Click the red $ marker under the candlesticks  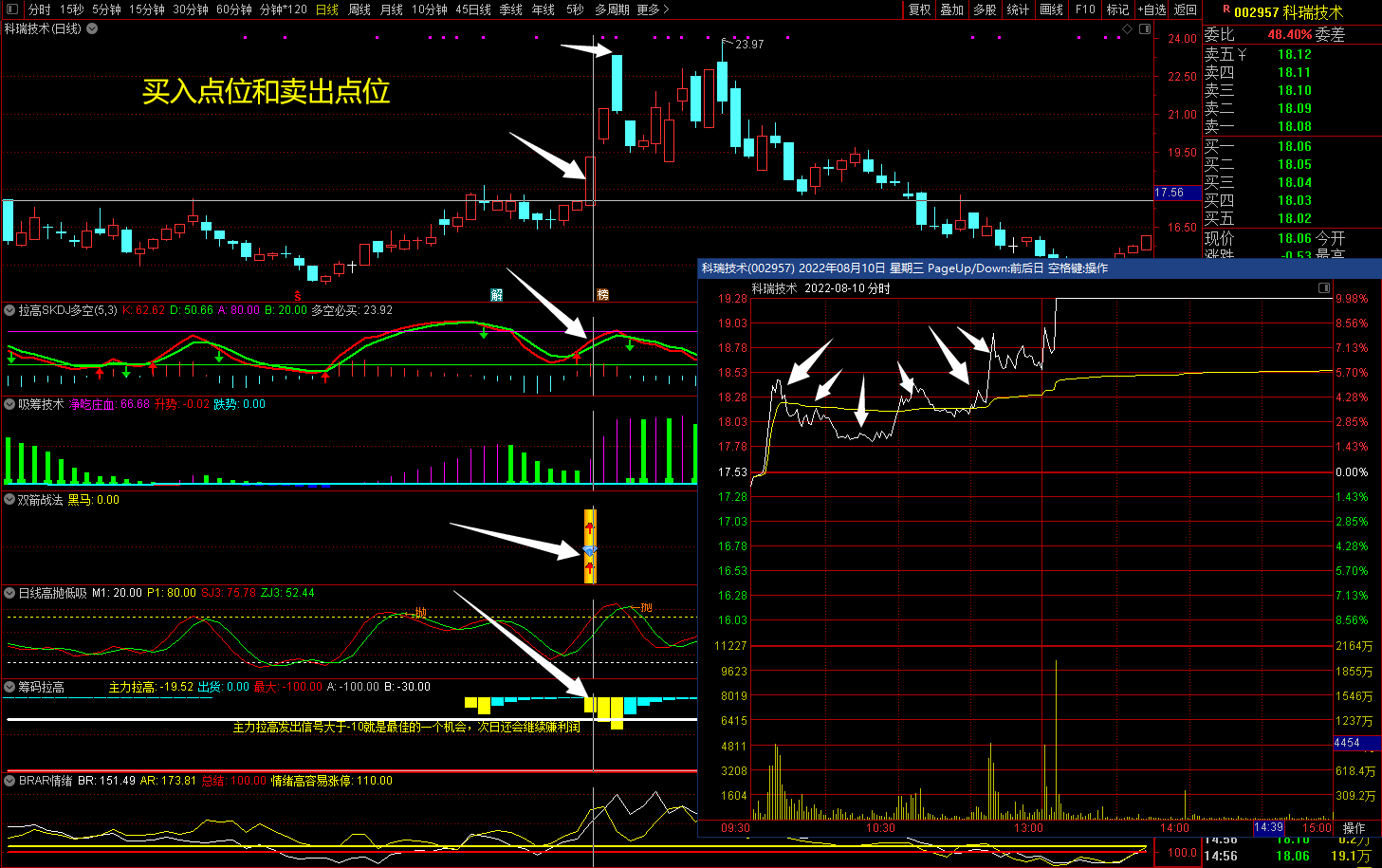coord(298,296)
